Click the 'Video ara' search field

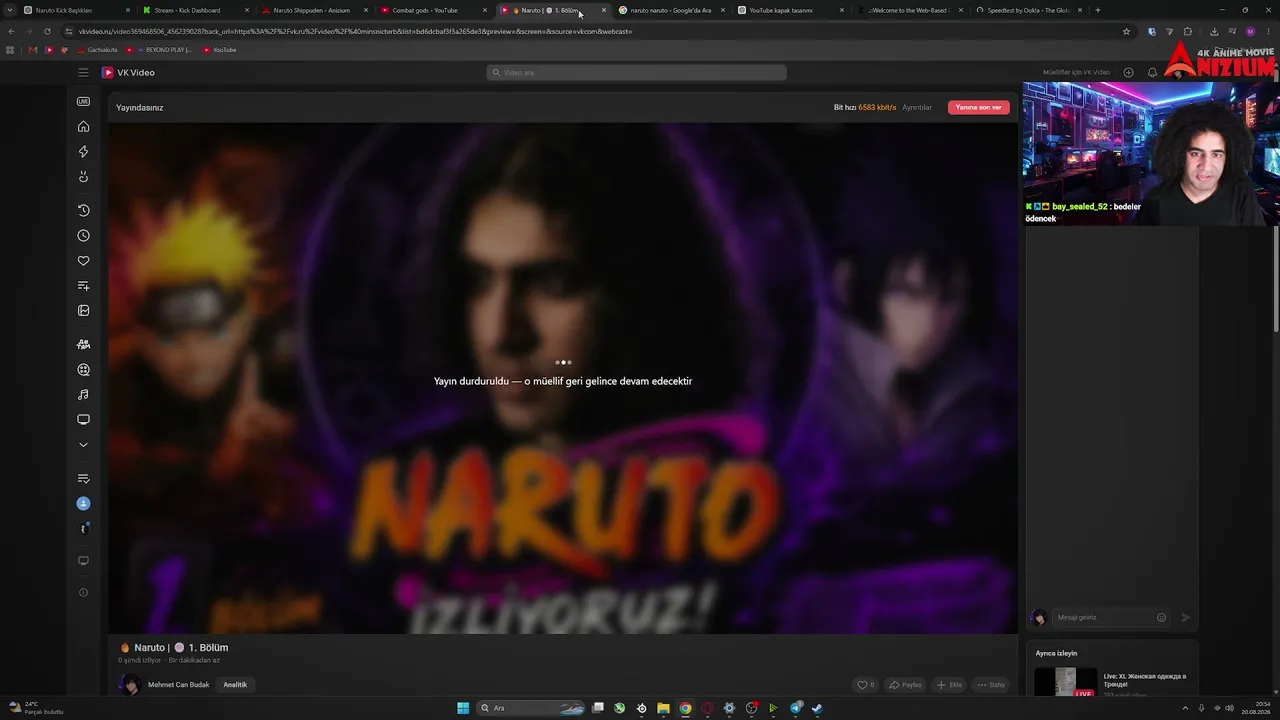637,73
